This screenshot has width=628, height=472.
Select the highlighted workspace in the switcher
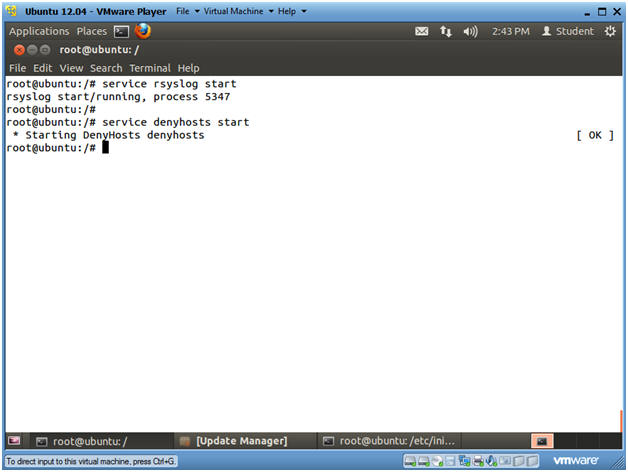click(542, 441)
